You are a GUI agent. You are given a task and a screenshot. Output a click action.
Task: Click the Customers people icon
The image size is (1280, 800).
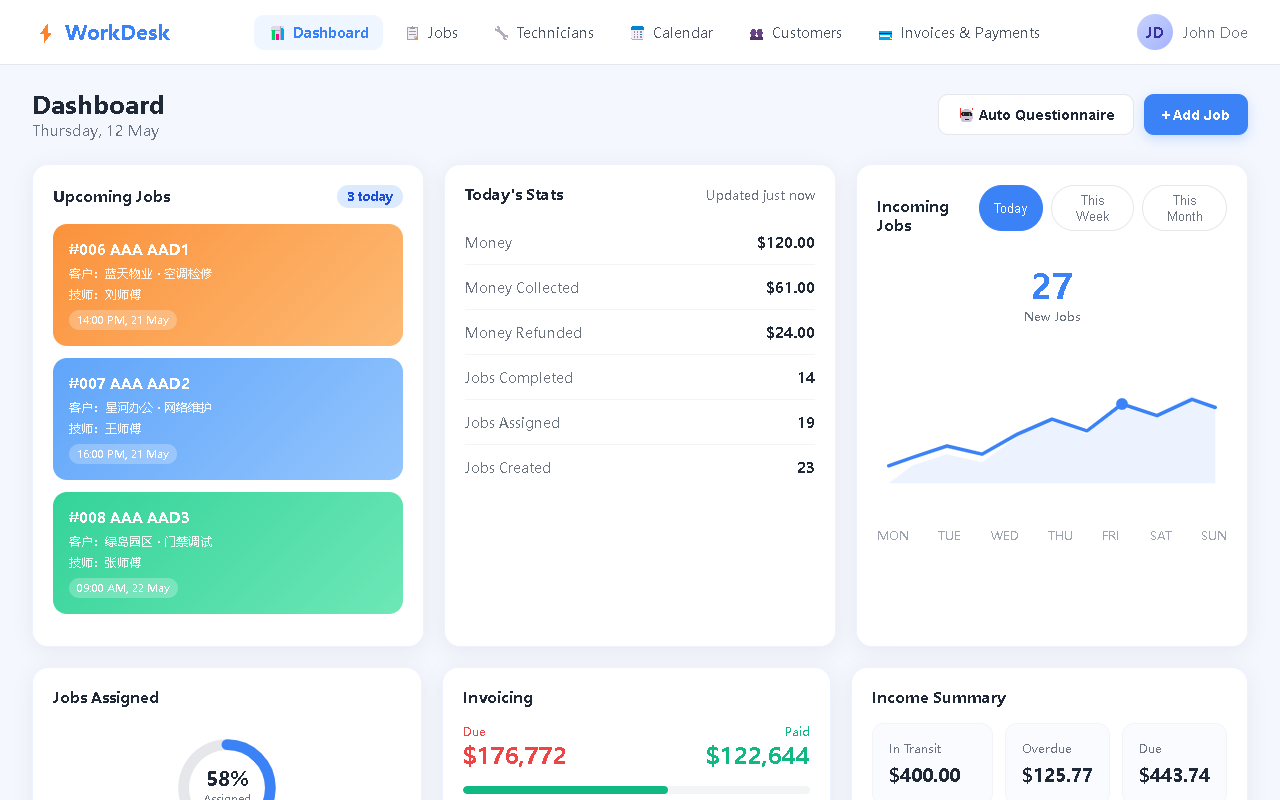[756, 33]
